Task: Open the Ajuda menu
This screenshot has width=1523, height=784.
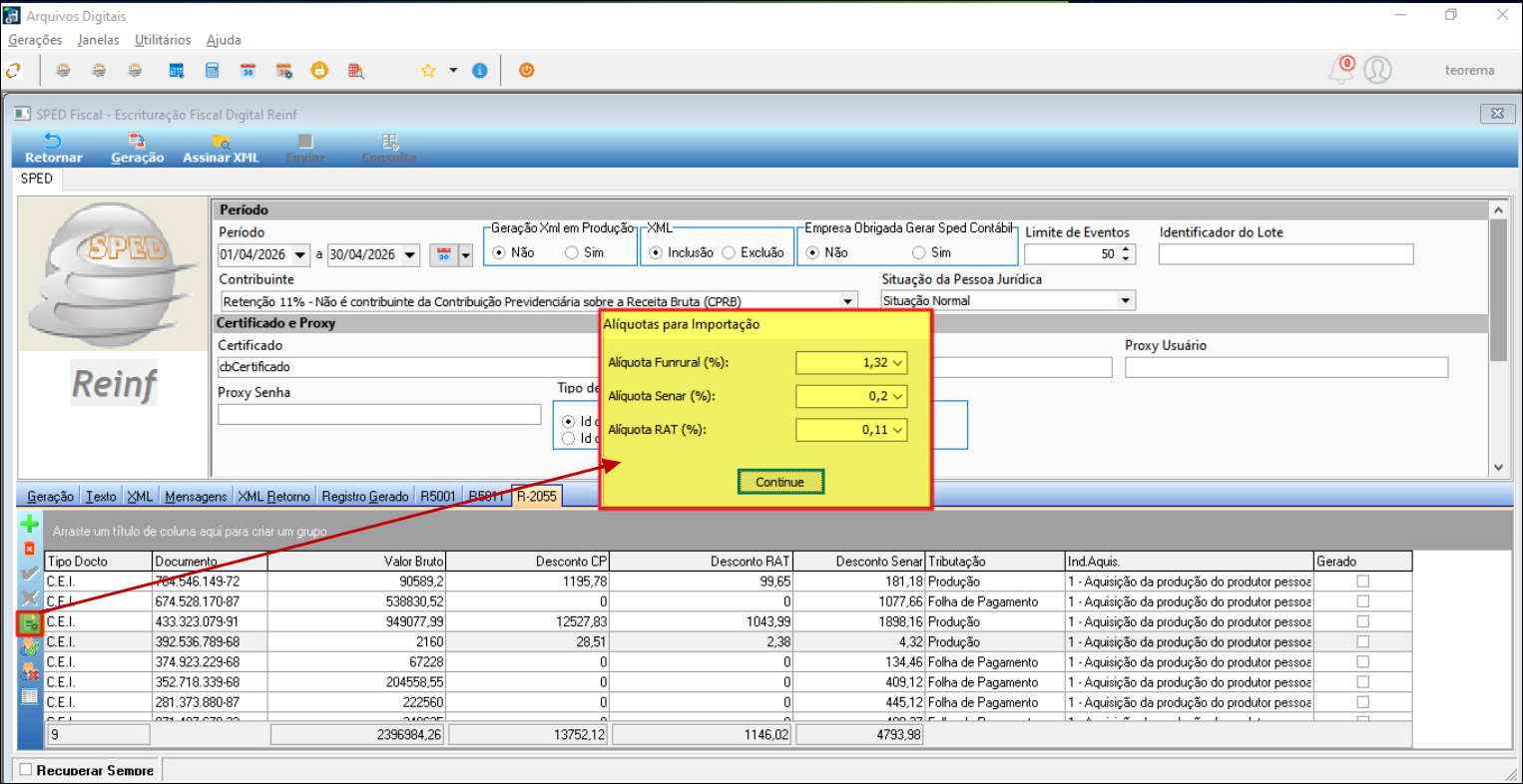Action: 224,40
